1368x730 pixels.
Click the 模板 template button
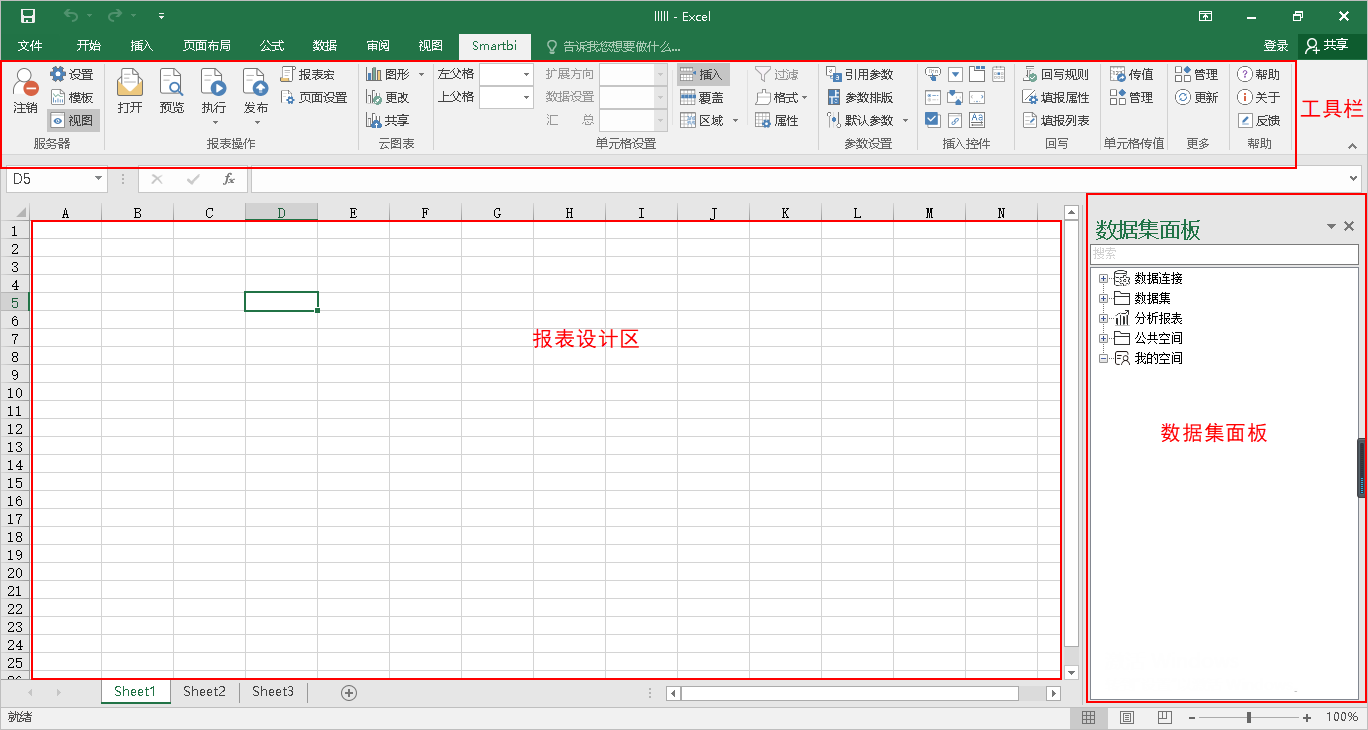(x=71, y=97)
